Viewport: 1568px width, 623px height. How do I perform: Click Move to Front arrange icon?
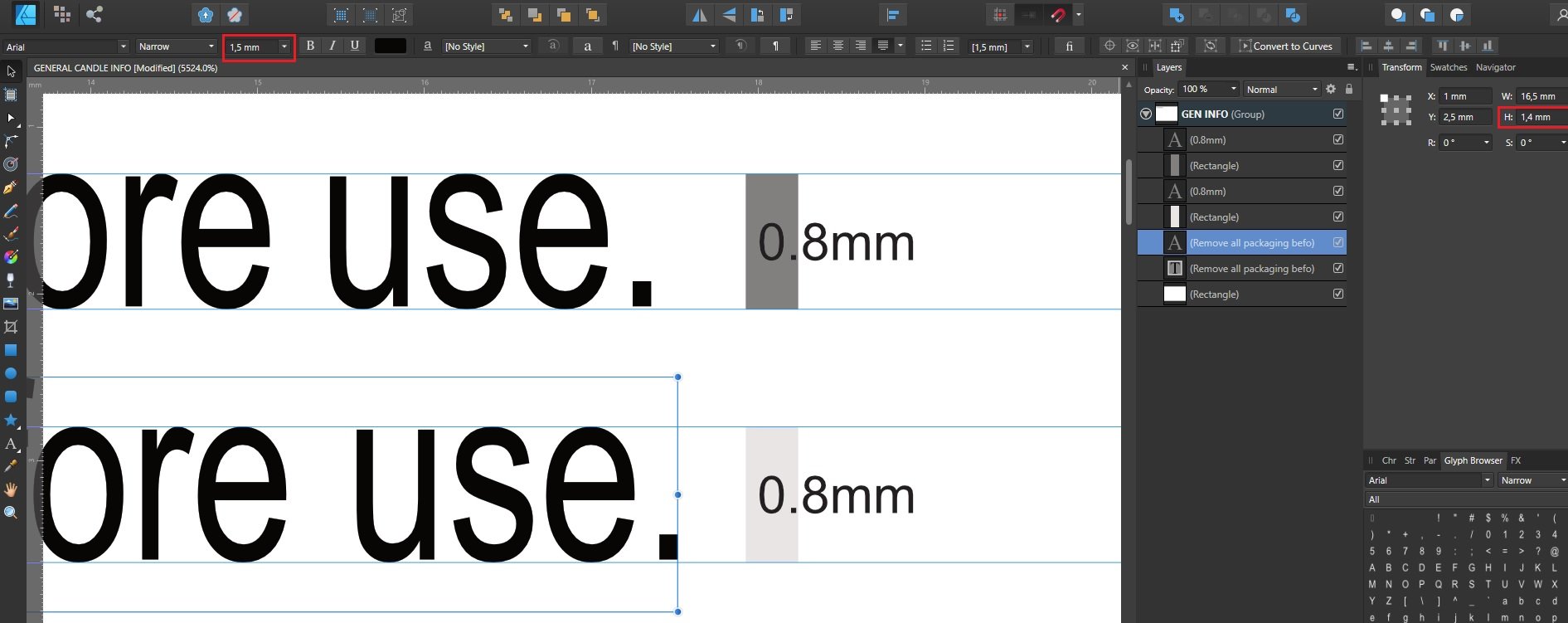point(592,15)
